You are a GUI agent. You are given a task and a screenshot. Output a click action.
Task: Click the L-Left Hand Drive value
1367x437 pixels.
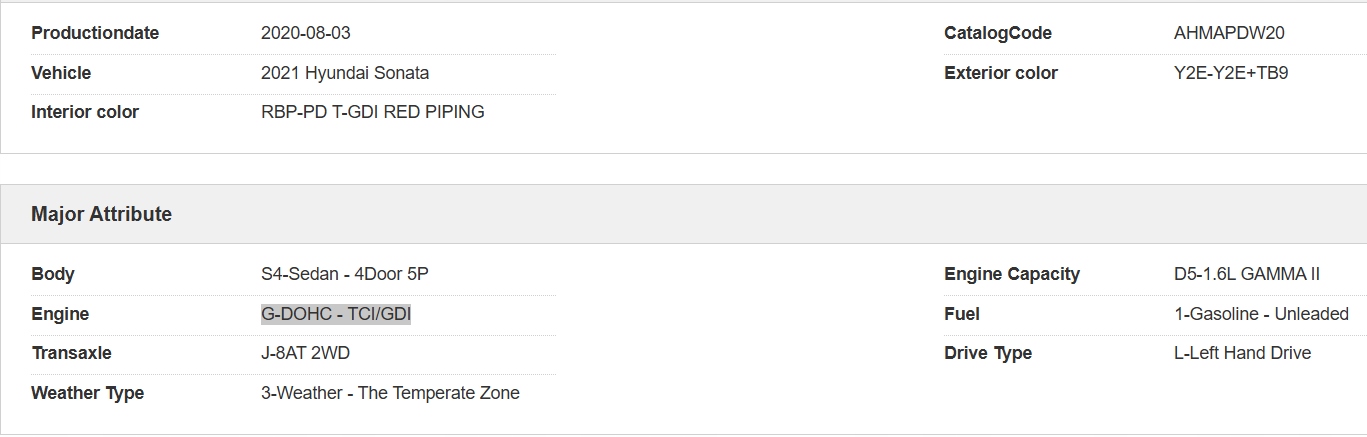pyautogui.click(x=1242, y=353)
